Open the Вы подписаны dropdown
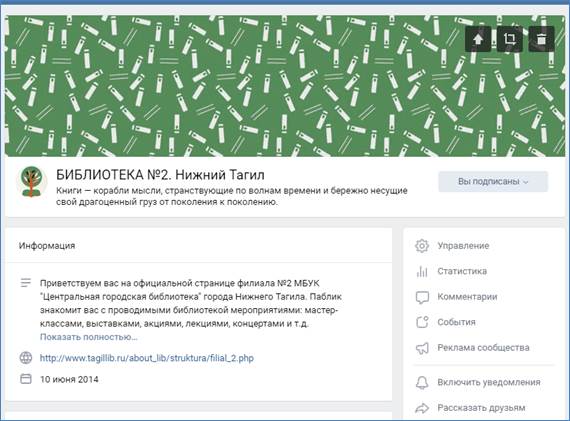The width and height of the screenshot is (570, 421). pyautogui.click(x=493, y=181)
